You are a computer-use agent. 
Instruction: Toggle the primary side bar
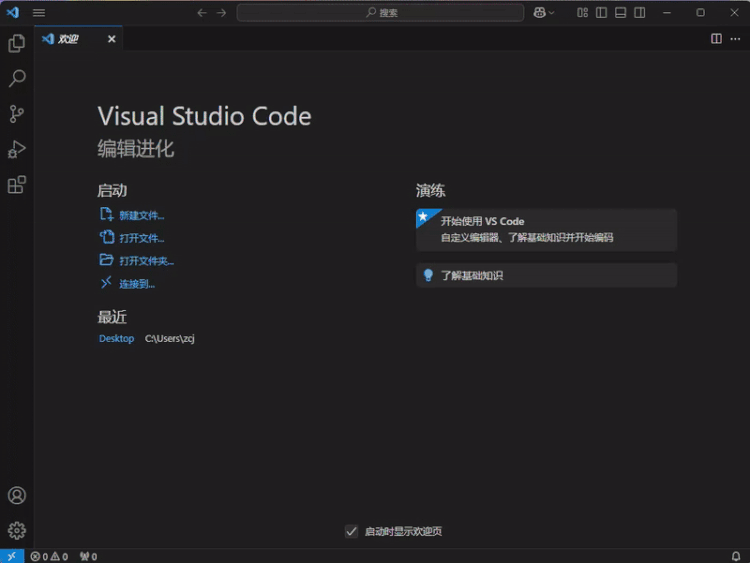click(x=601, y=13)
